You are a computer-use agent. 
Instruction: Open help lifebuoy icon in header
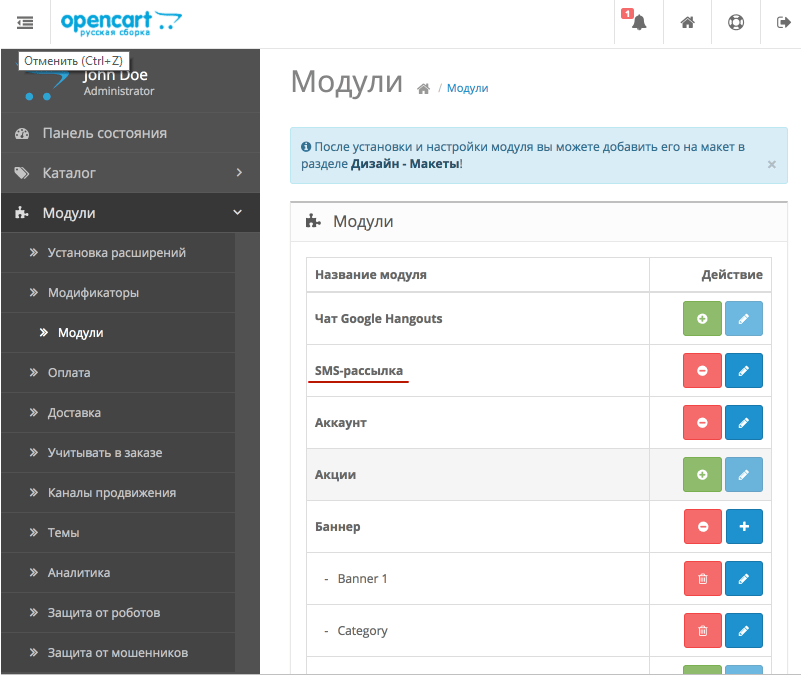pos(736,22)
